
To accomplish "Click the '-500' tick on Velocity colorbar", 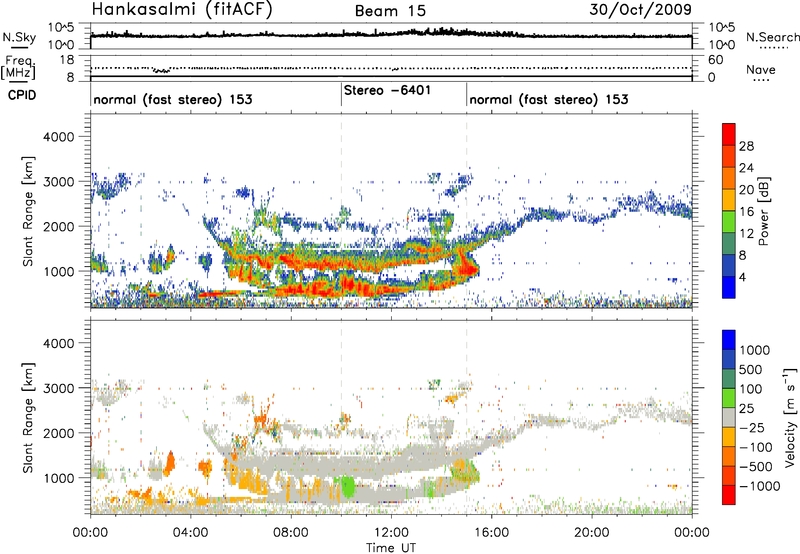I will [756, 467].
